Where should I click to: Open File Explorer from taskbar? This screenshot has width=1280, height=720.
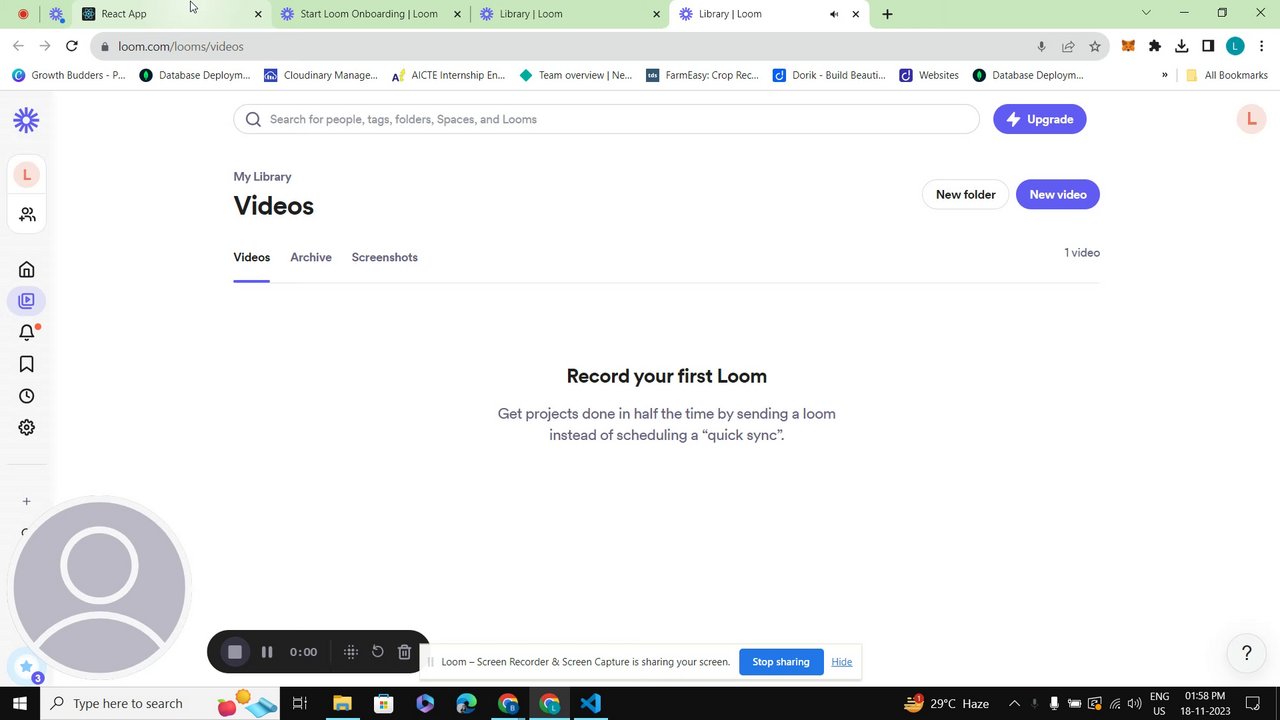click(342, 703)
